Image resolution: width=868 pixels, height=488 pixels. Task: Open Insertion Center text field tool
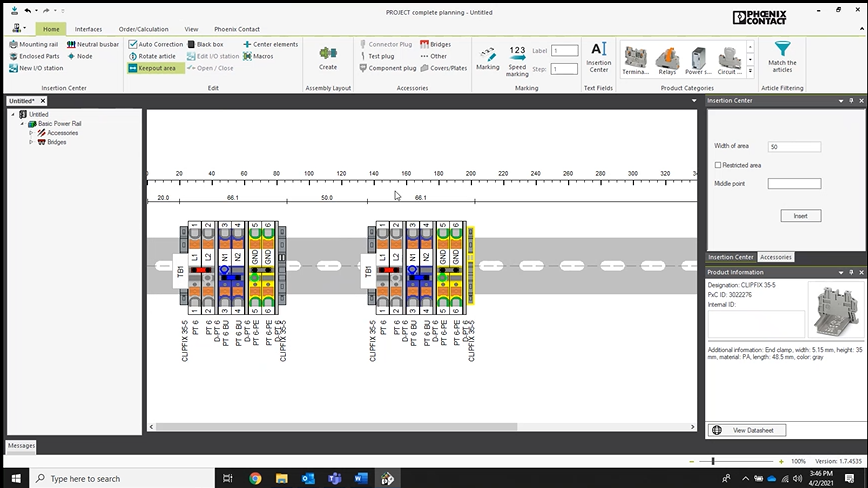[x=598, y=58]
